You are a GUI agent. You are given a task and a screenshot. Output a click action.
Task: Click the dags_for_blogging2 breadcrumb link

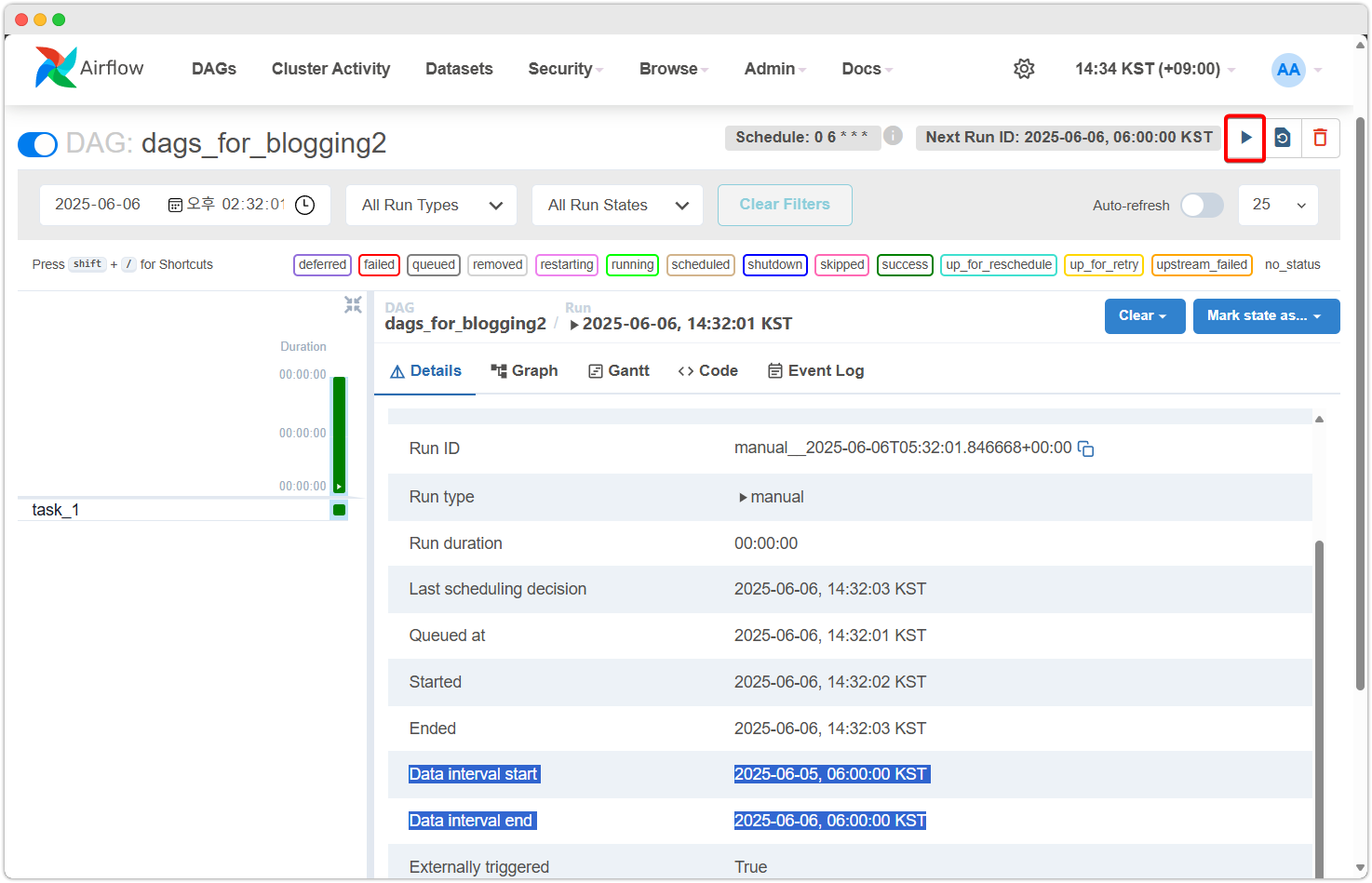click(465, 324)
